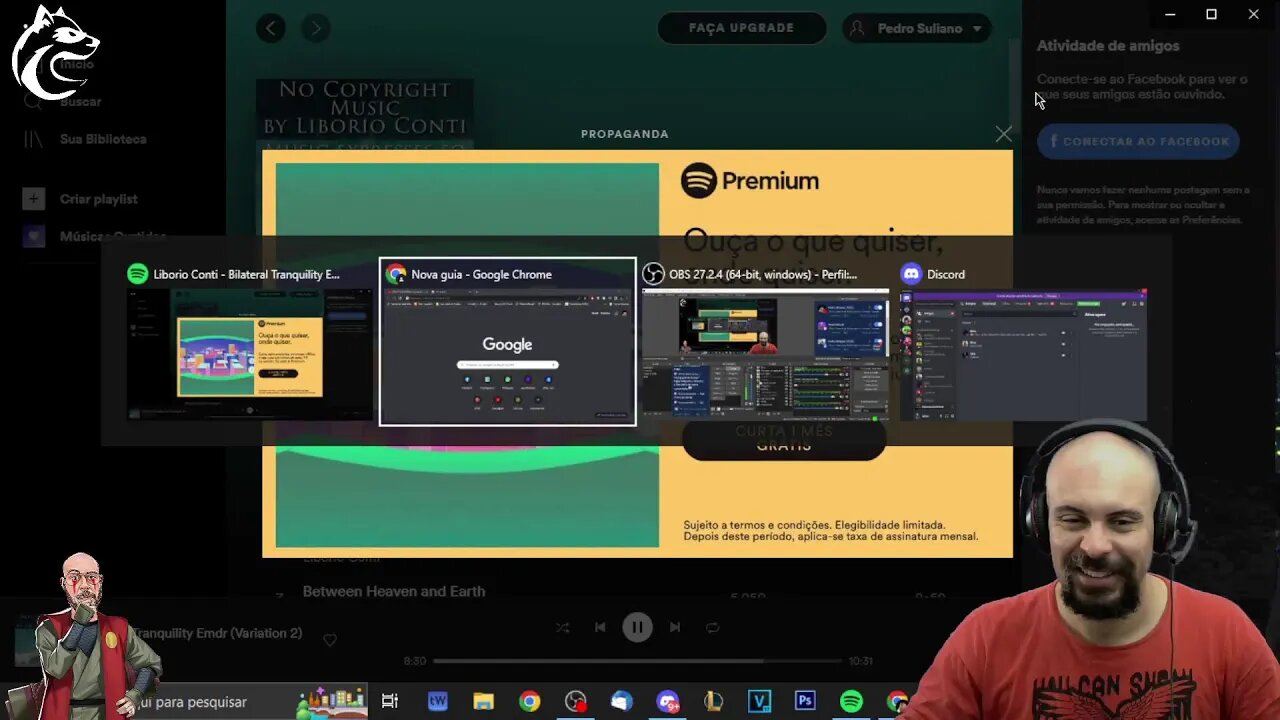Screen dimensions: 1280x720
Task: Open Google Chrome from the taskbar
Action: 529,702
